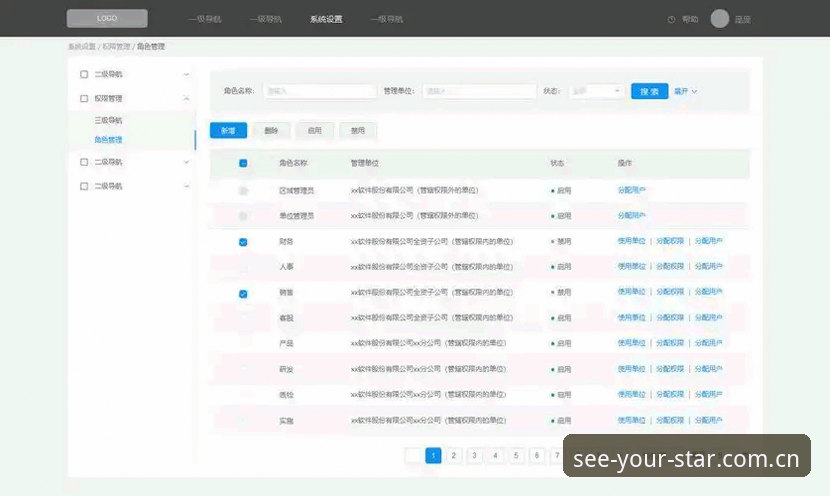Expand the bottom 二级导航 chevron in the sidebar
830x496 pixels.
pos(186,186)
